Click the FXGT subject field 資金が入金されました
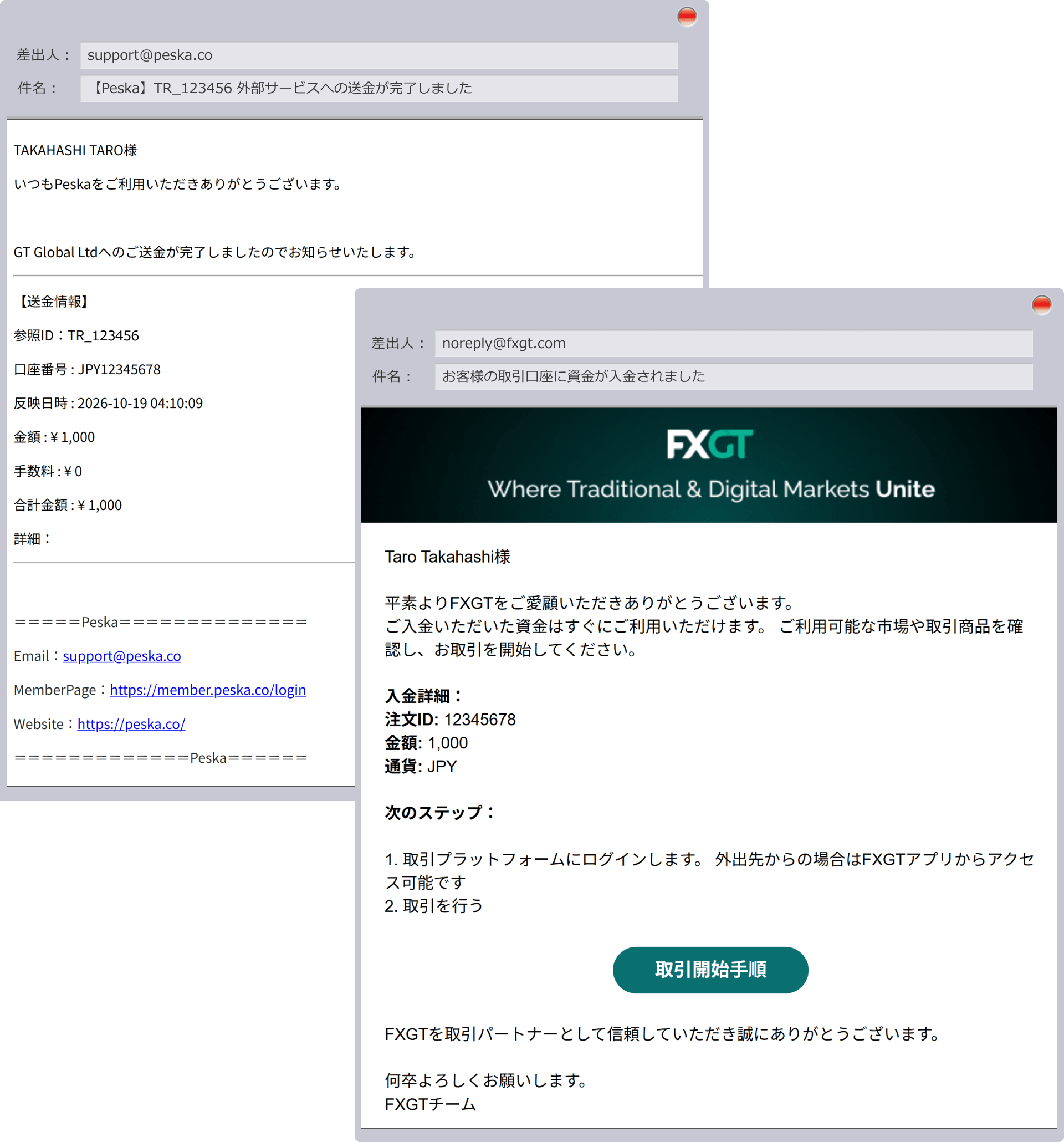 click(734, 377)
